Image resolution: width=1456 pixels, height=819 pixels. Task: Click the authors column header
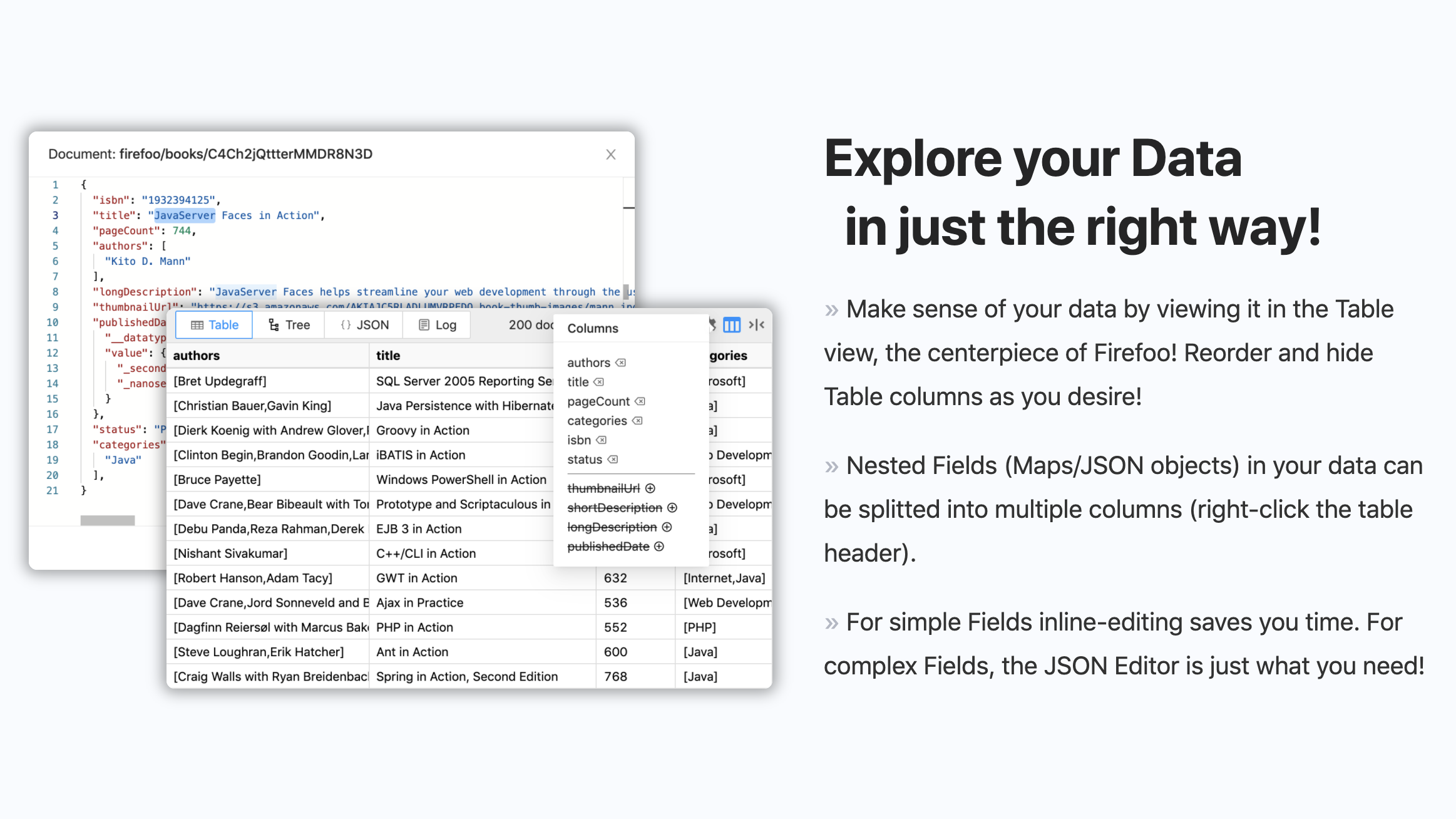pos(197,356)
